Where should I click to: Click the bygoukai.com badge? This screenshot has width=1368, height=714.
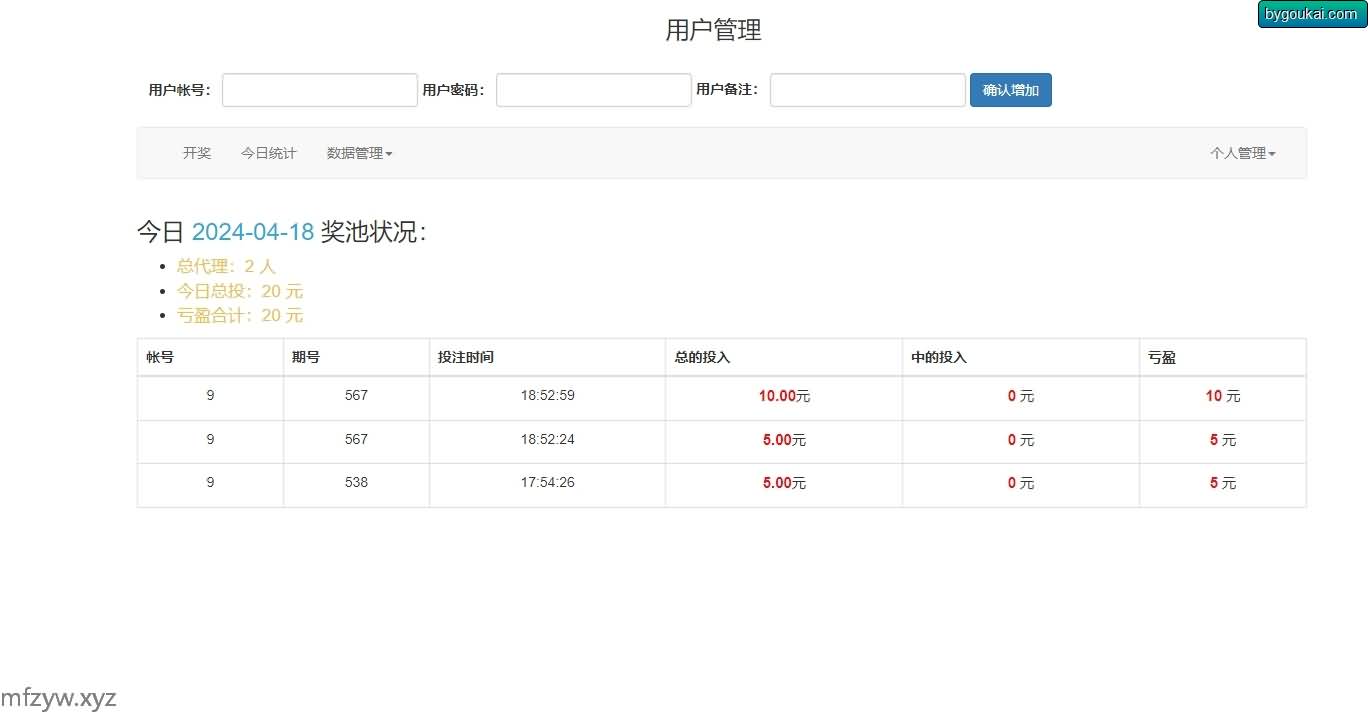1311,14
